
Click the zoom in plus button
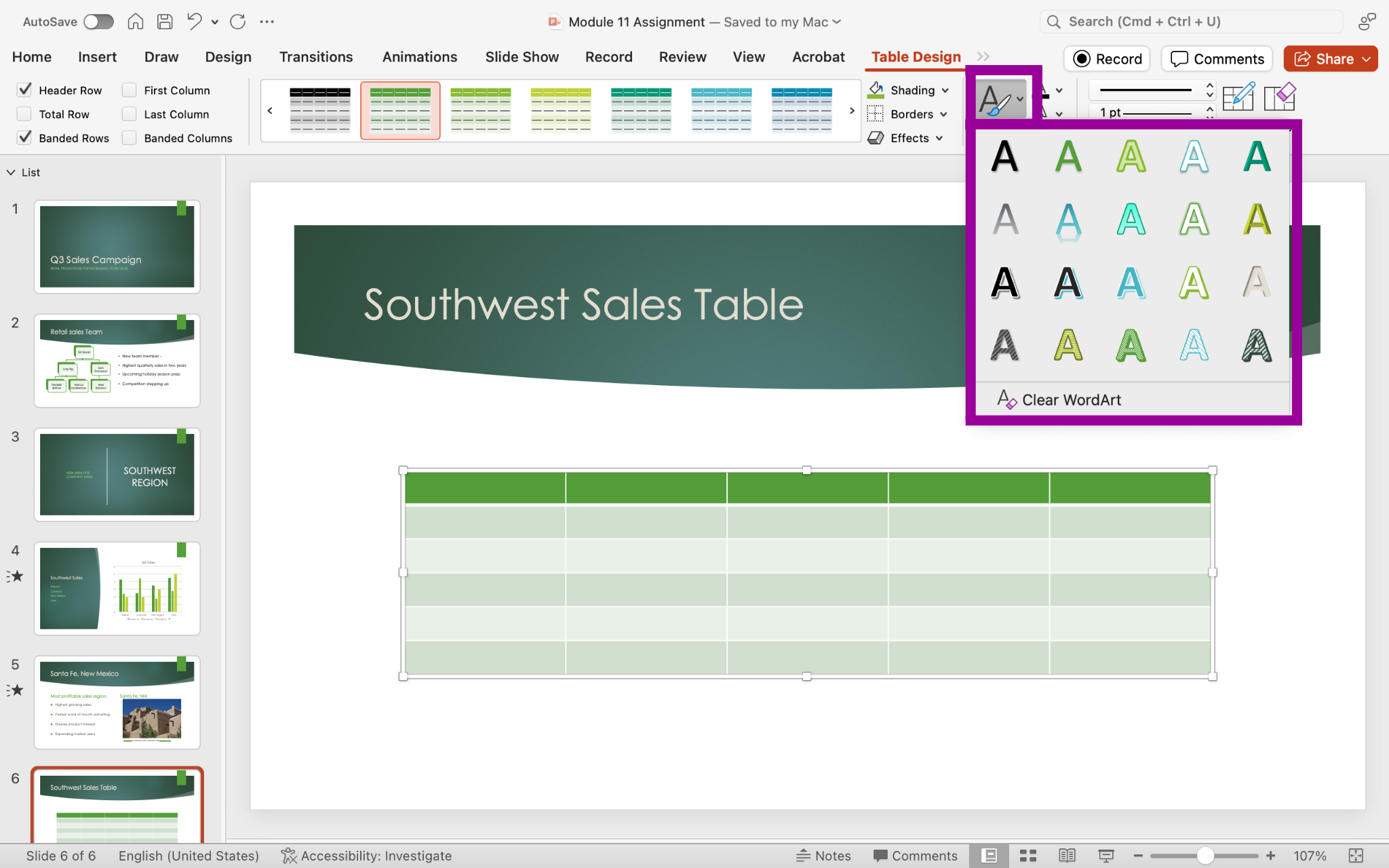(x=1271, y=856)
